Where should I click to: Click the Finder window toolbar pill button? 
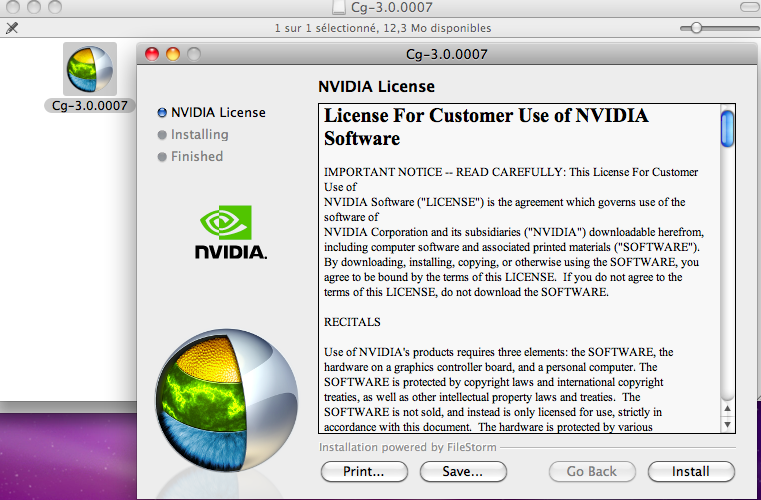(750, 7)
